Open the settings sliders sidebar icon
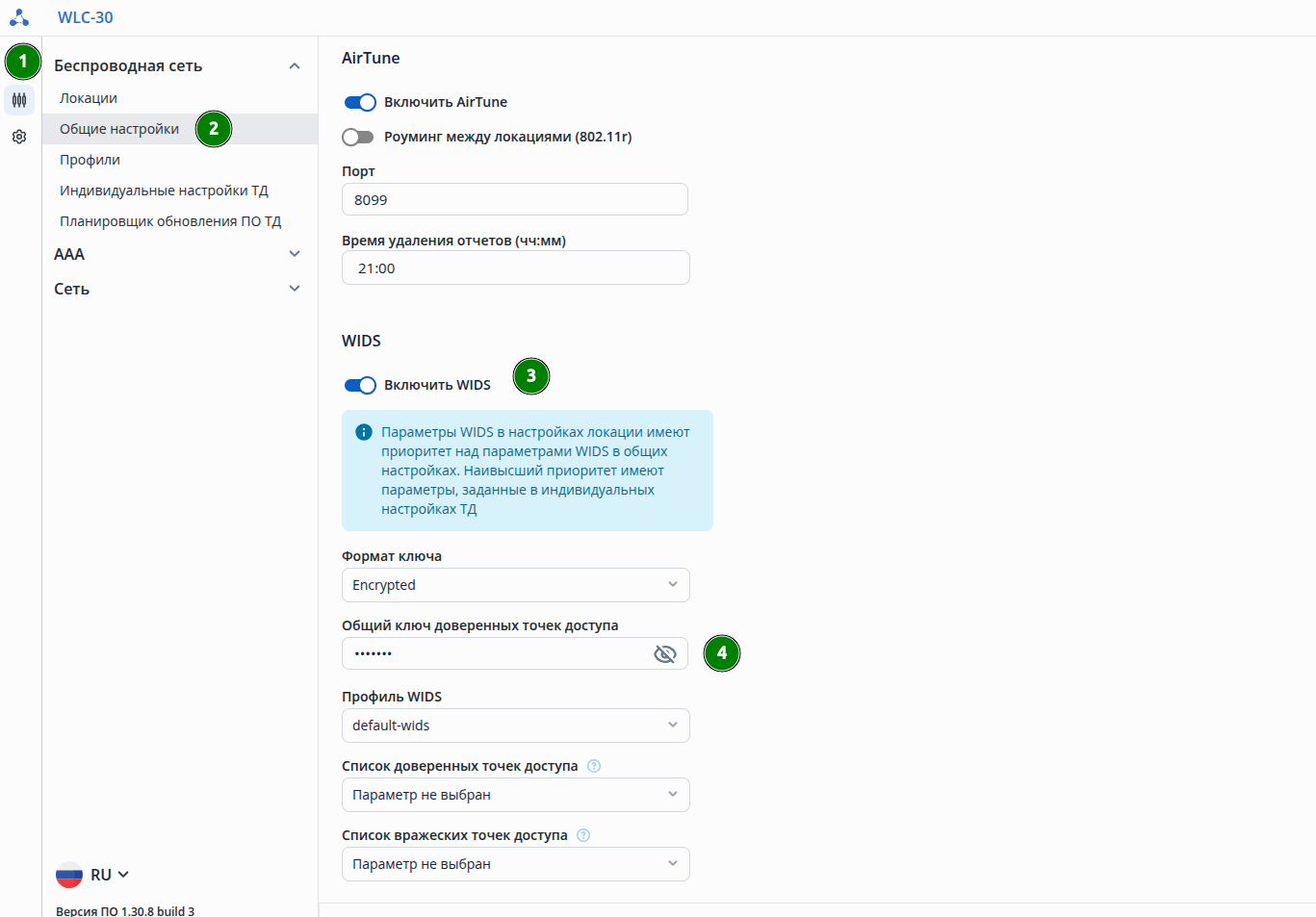This screenshot has width=1316, height=917. click(19, 100)
